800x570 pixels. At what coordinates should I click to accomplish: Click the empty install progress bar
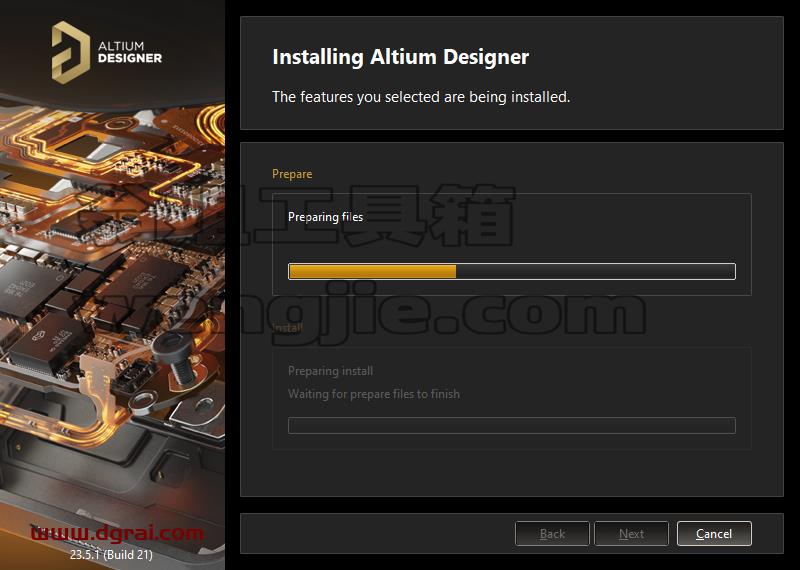click(512, 426)
